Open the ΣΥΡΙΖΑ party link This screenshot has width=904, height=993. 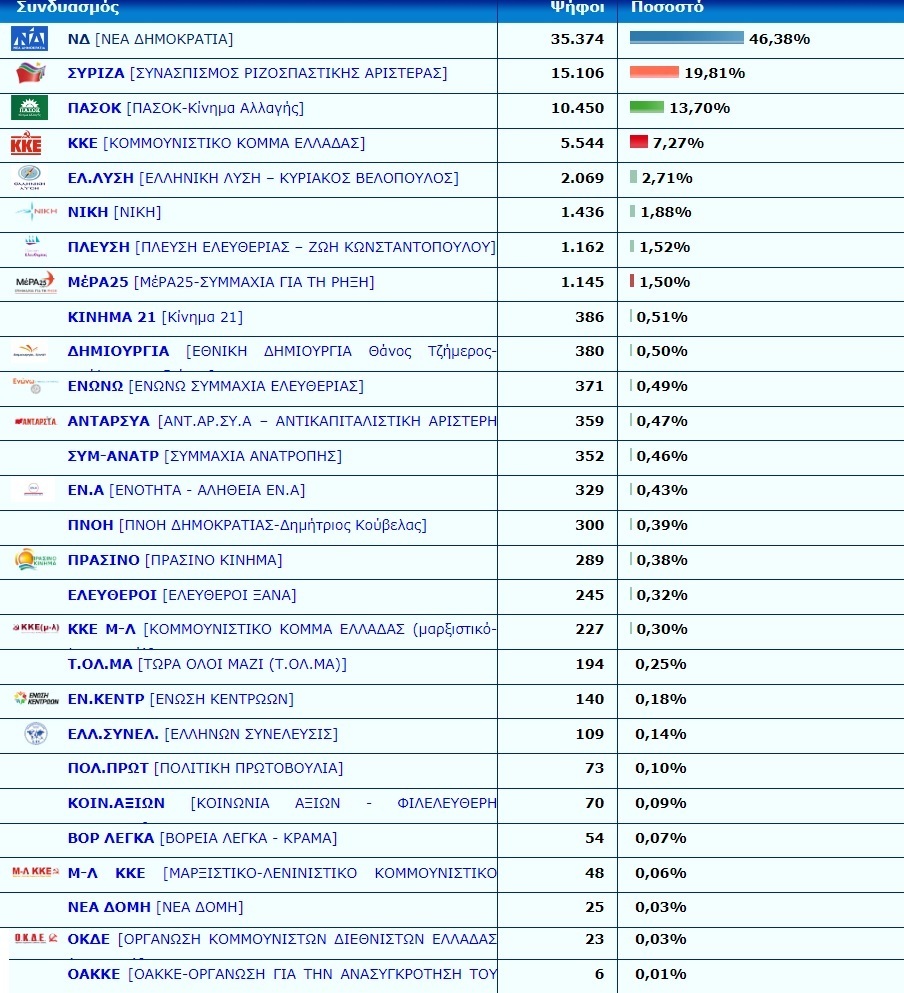257,73
